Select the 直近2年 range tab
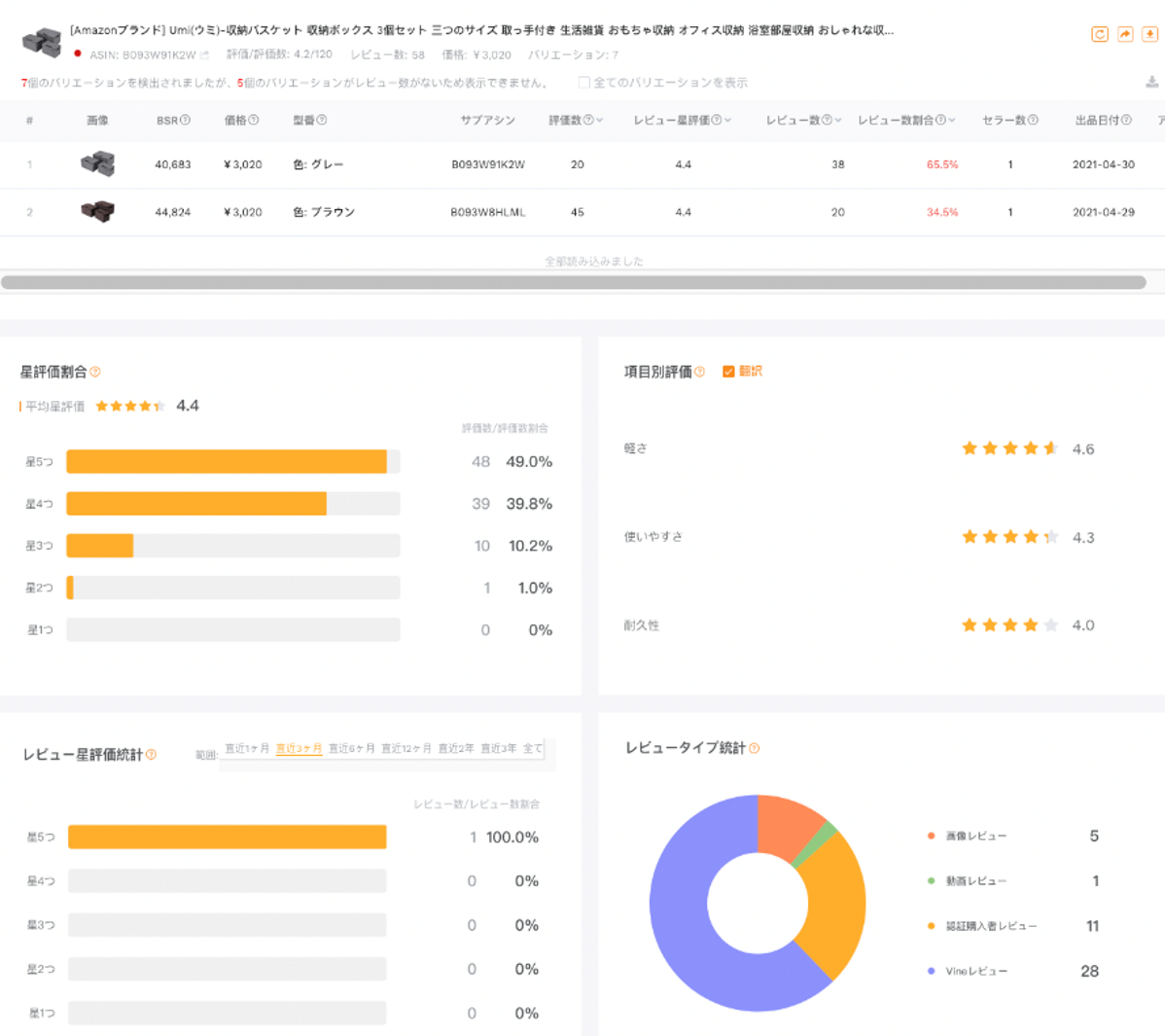 455,748
